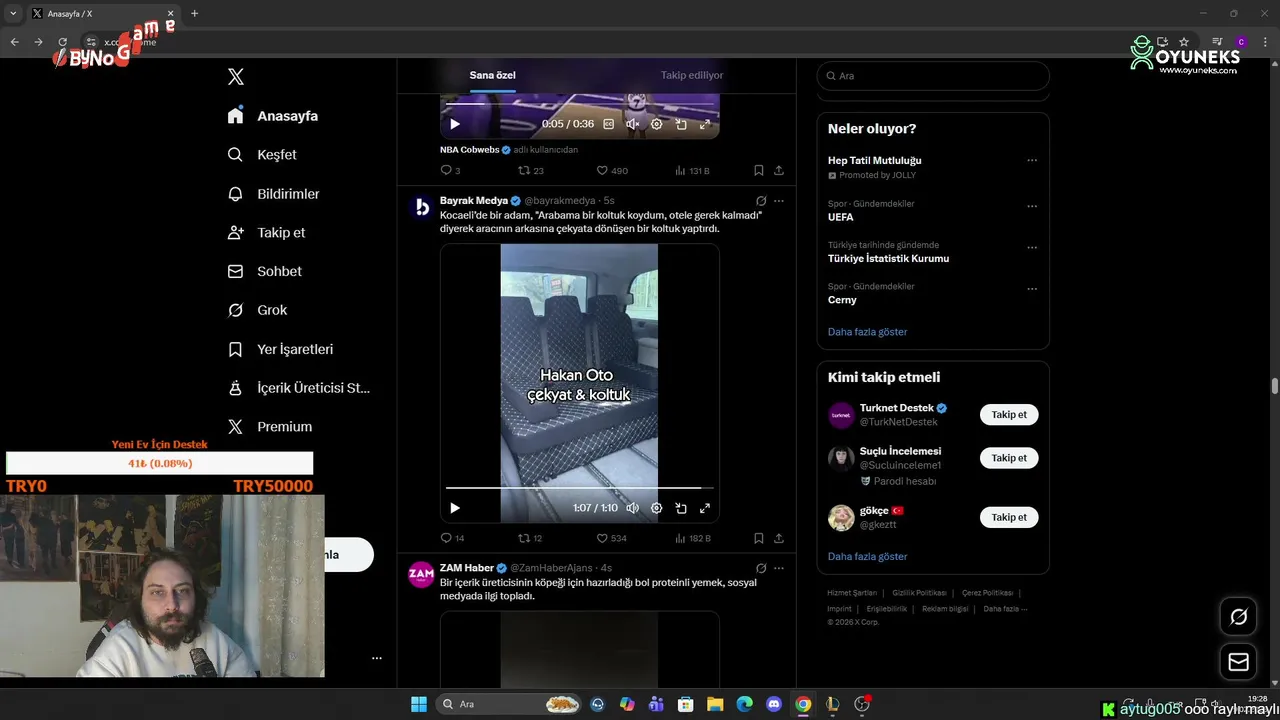Open Grok action on Bayrak Medya post

pyautogui.click(x=761, y=201)
